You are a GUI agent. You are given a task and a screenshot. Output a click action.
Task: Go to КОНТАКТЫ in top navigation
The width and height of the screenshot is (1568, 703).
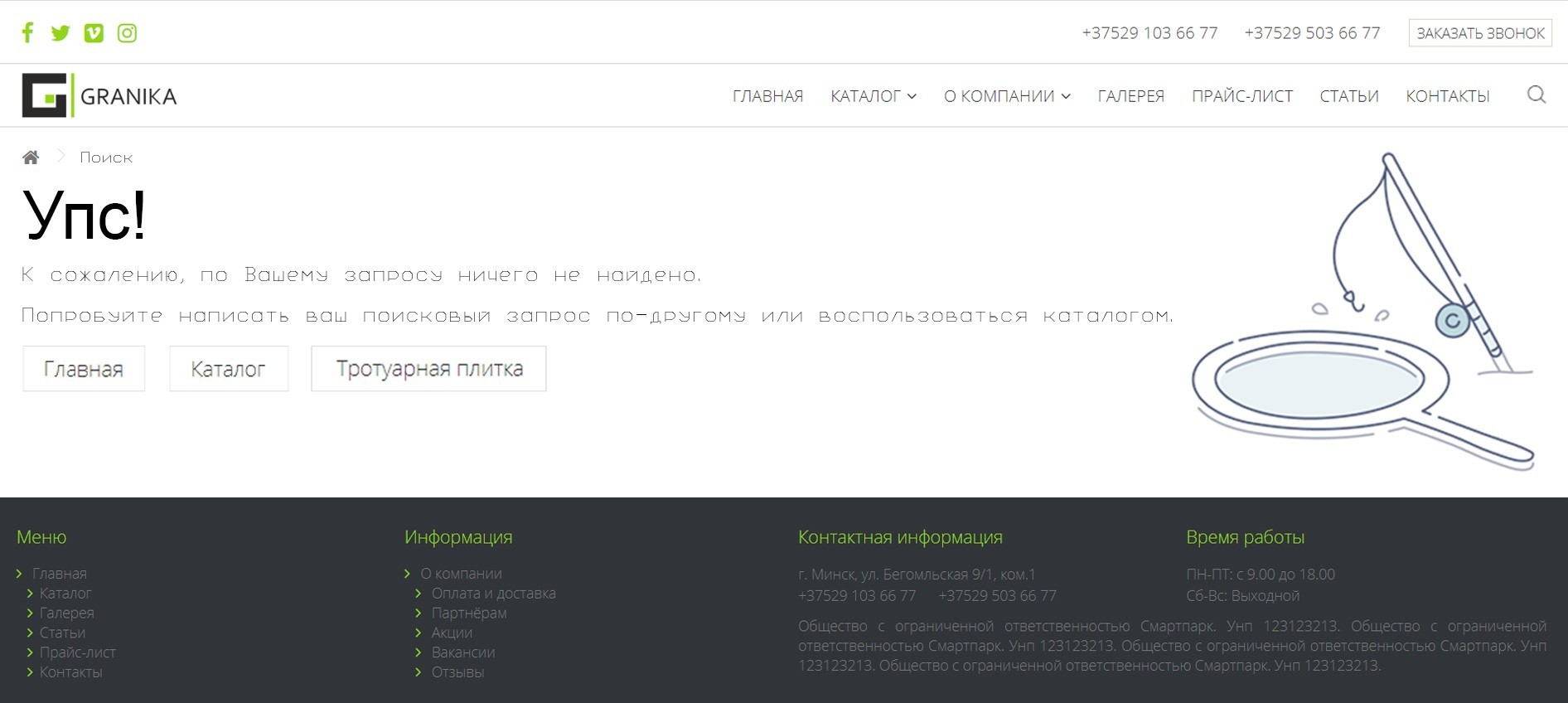(x=1447, y=96)
